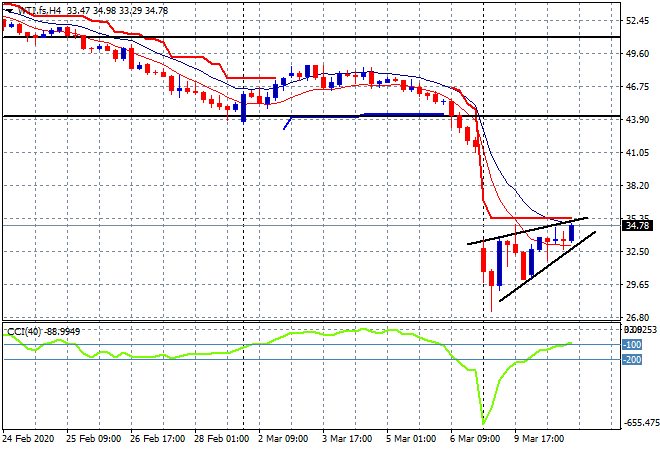Click the 3 Mar 17:00 time label
The image size is (660, 450).
347,439
